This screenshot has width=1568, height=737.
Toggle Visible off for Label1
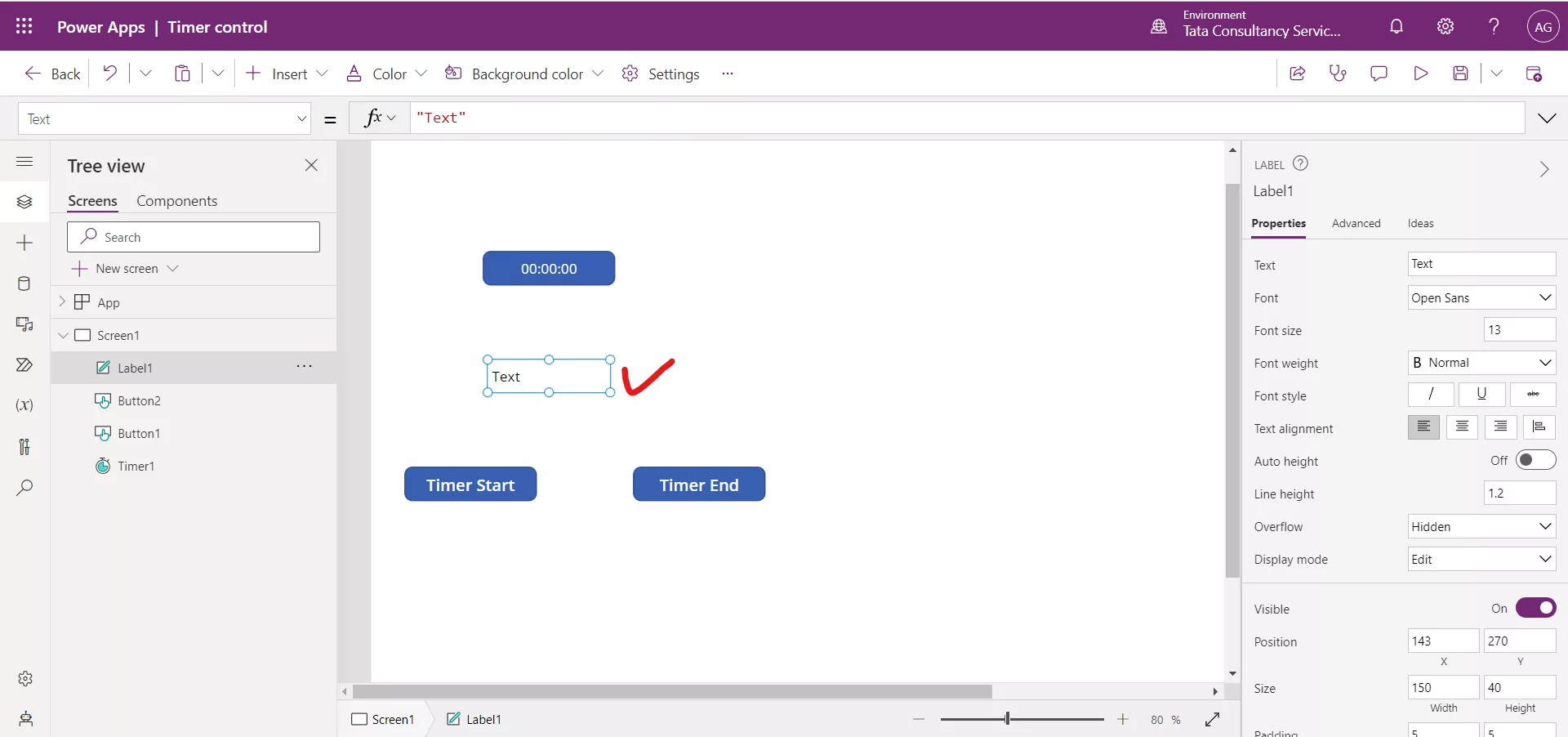(1536, 608)
